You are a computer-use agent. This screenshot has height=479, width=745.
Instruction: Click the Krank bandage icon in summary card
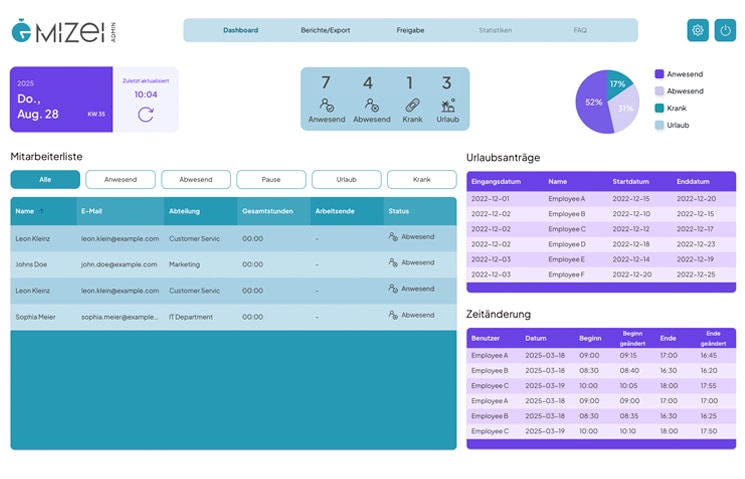[413, 104]
